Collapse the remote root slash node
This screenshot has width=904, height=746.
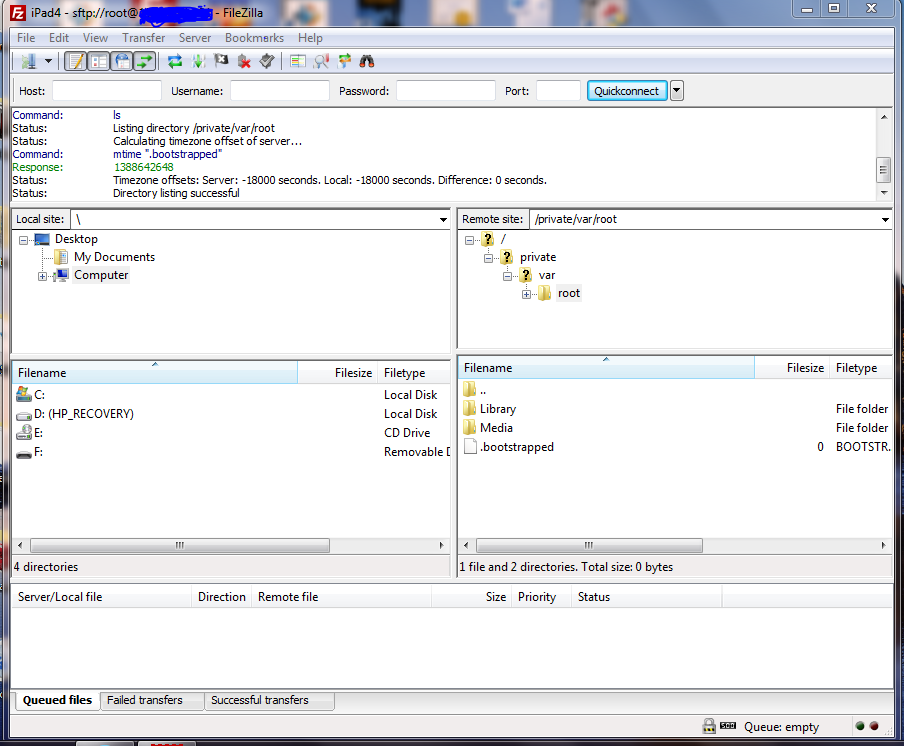pos(469,240)
